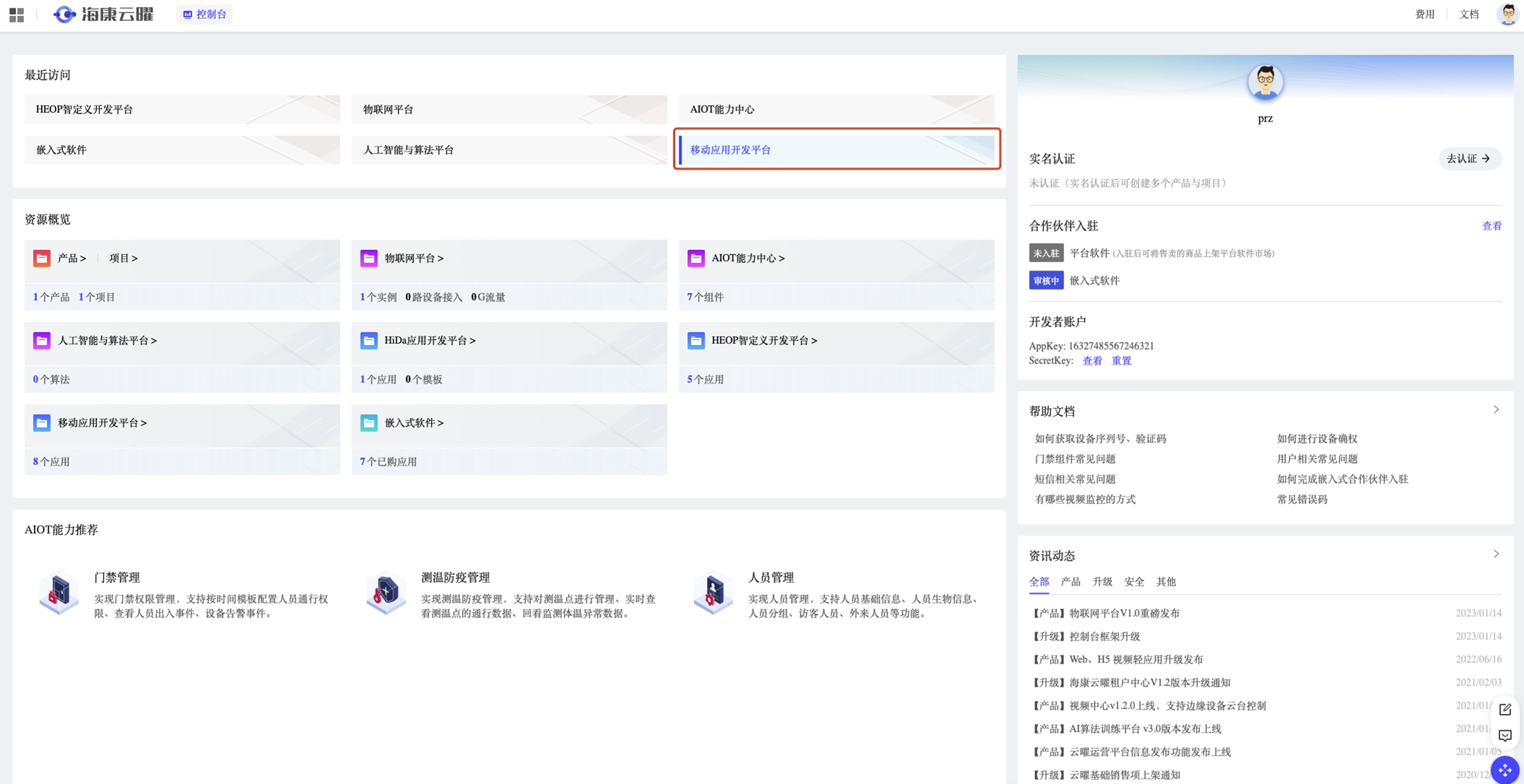Click the 人员管理 illustration icon
The height and width of the screenshot is (784, 1524).
pos(713,593)
